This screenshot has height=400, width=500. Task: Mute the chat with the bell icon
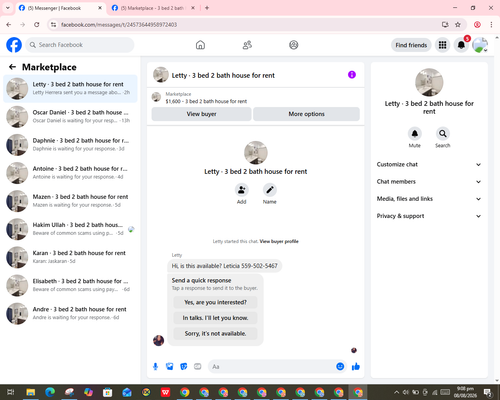pyautogui.click(x=415, y=134)
